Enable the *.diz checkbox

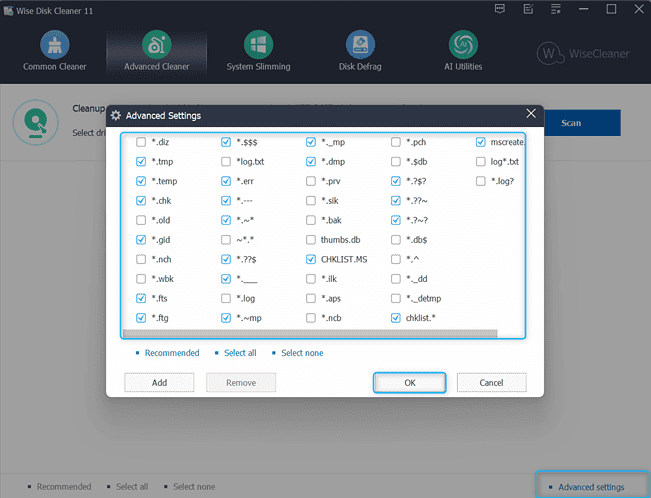pos(141,142)
